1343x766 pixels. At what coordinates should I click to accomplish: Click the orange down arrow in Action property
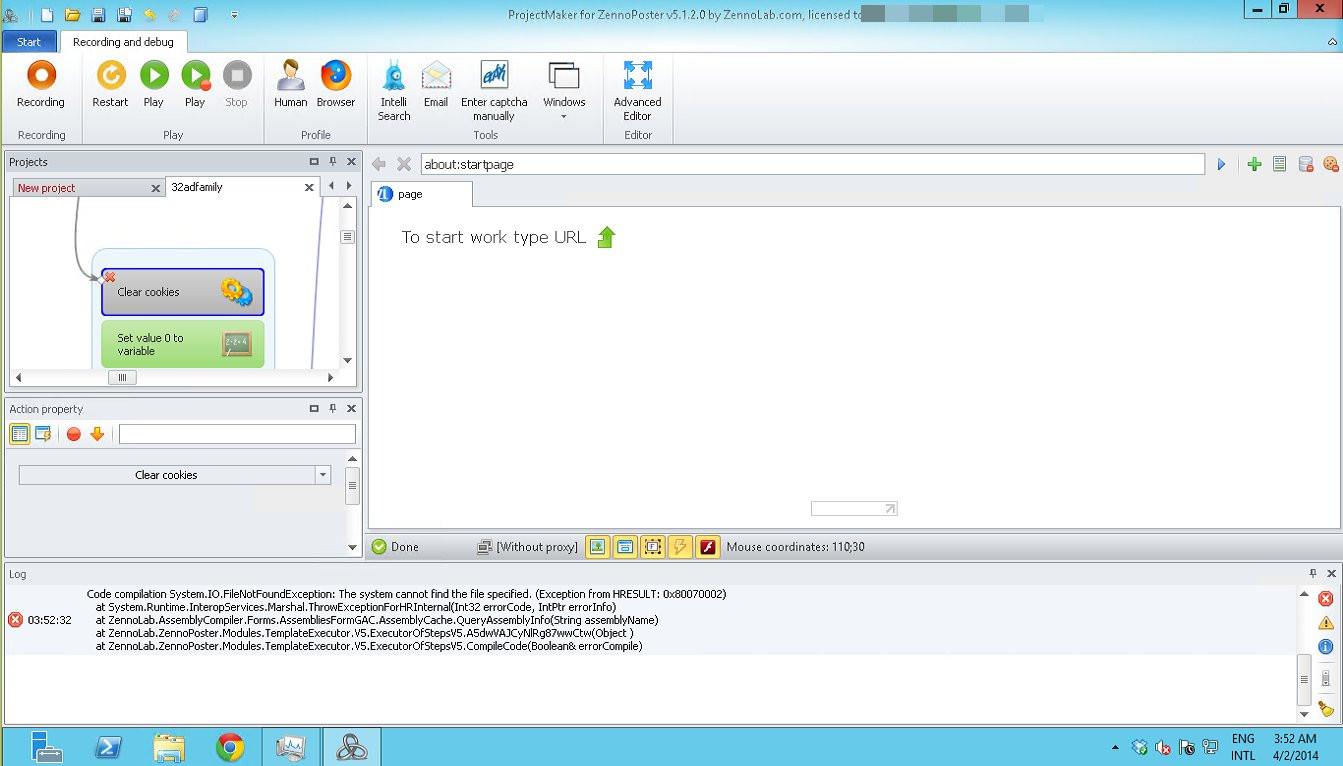97,434
